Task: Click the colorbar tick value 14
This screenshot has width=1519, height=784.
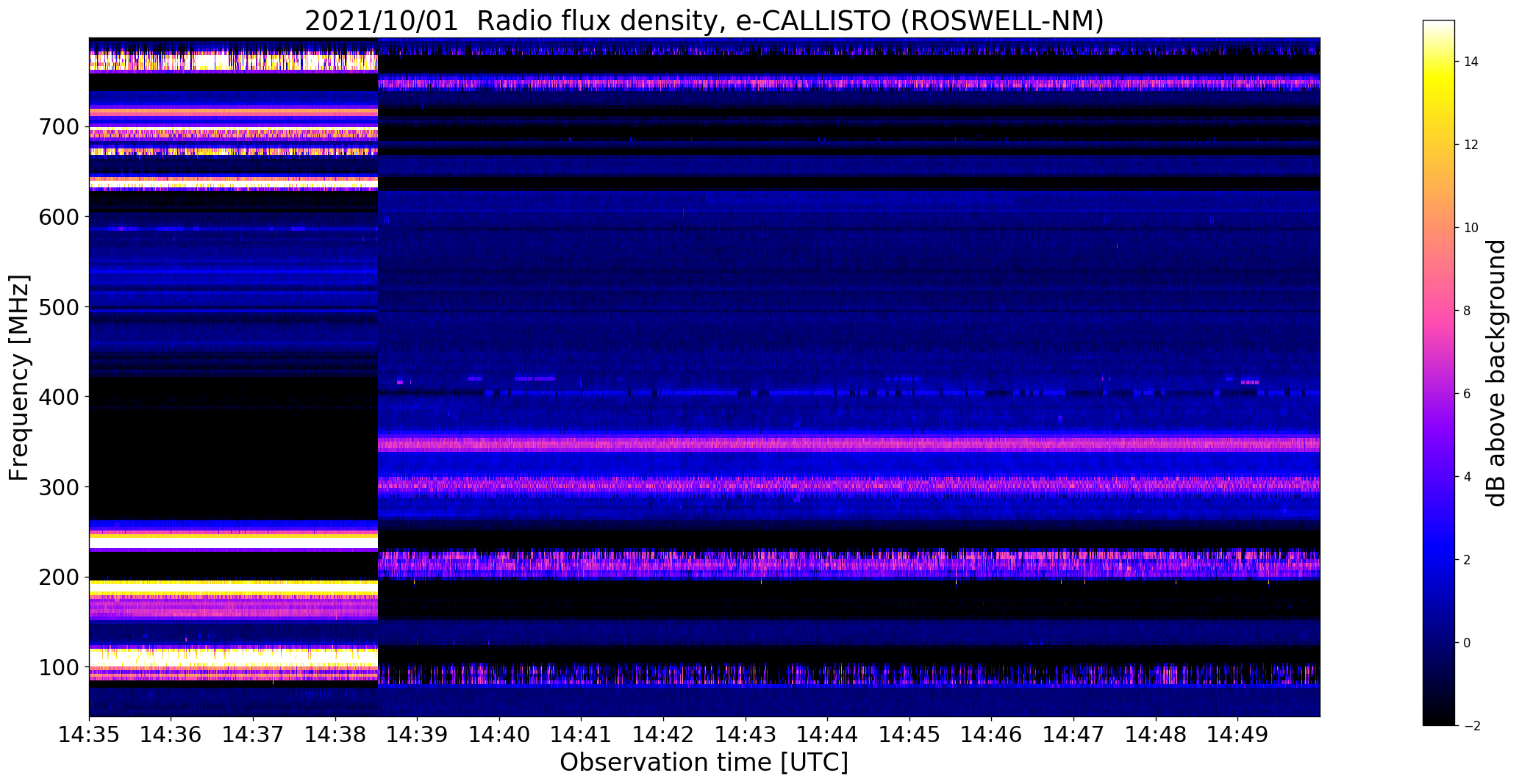Action: 1471,62
